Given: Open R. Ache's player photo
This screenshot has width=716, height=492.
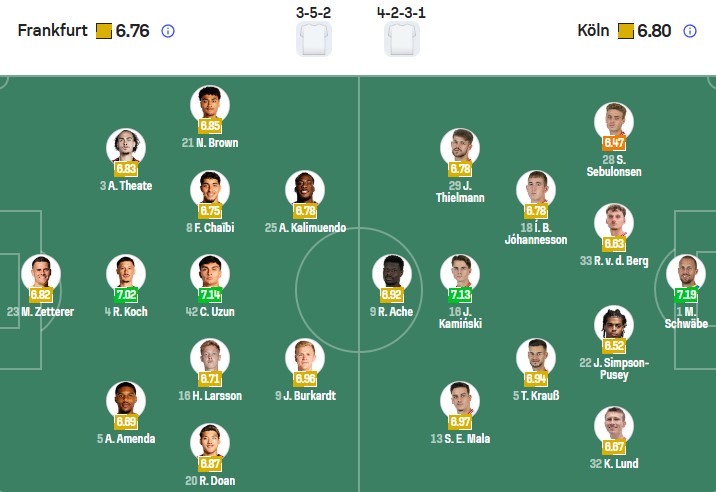Looking at the screenshot, I should pyautogui.click(x=391, y=274).
